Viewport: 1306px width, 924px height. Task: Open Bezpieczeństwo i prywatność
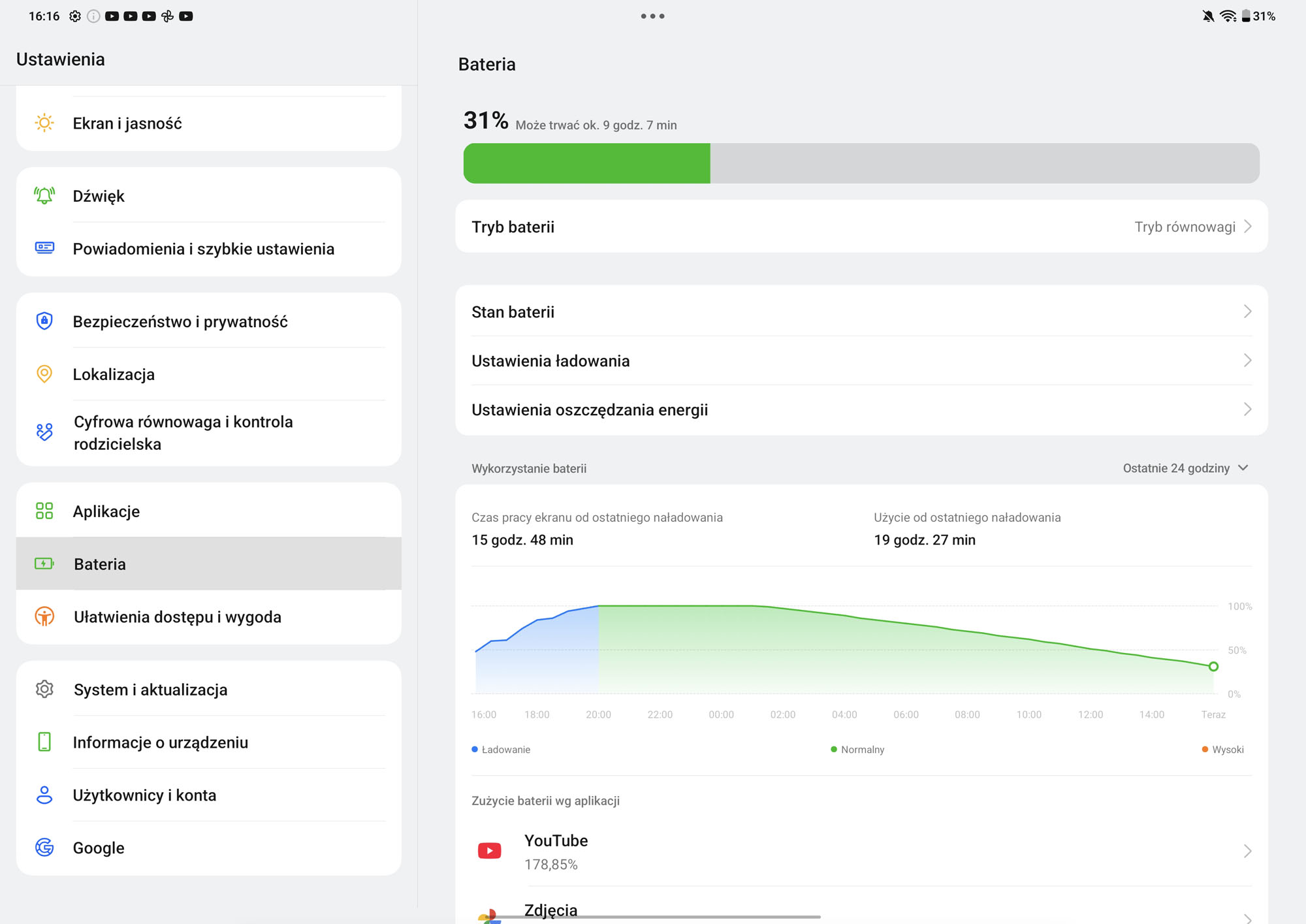(x=209, y=321)
